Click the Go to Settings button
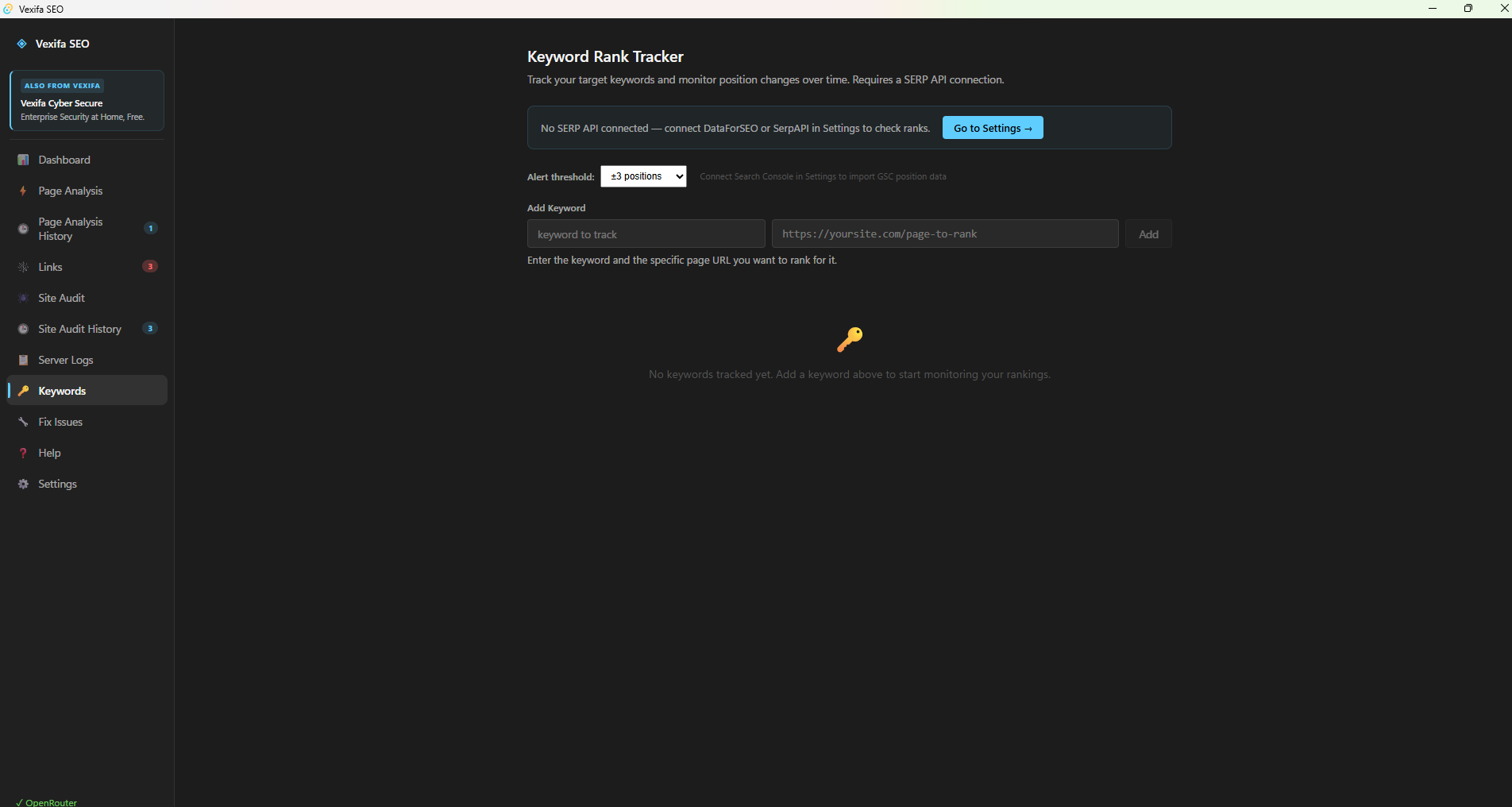Image resolution: width=1512 pixels, height=807 pixels. click(993, 128)
